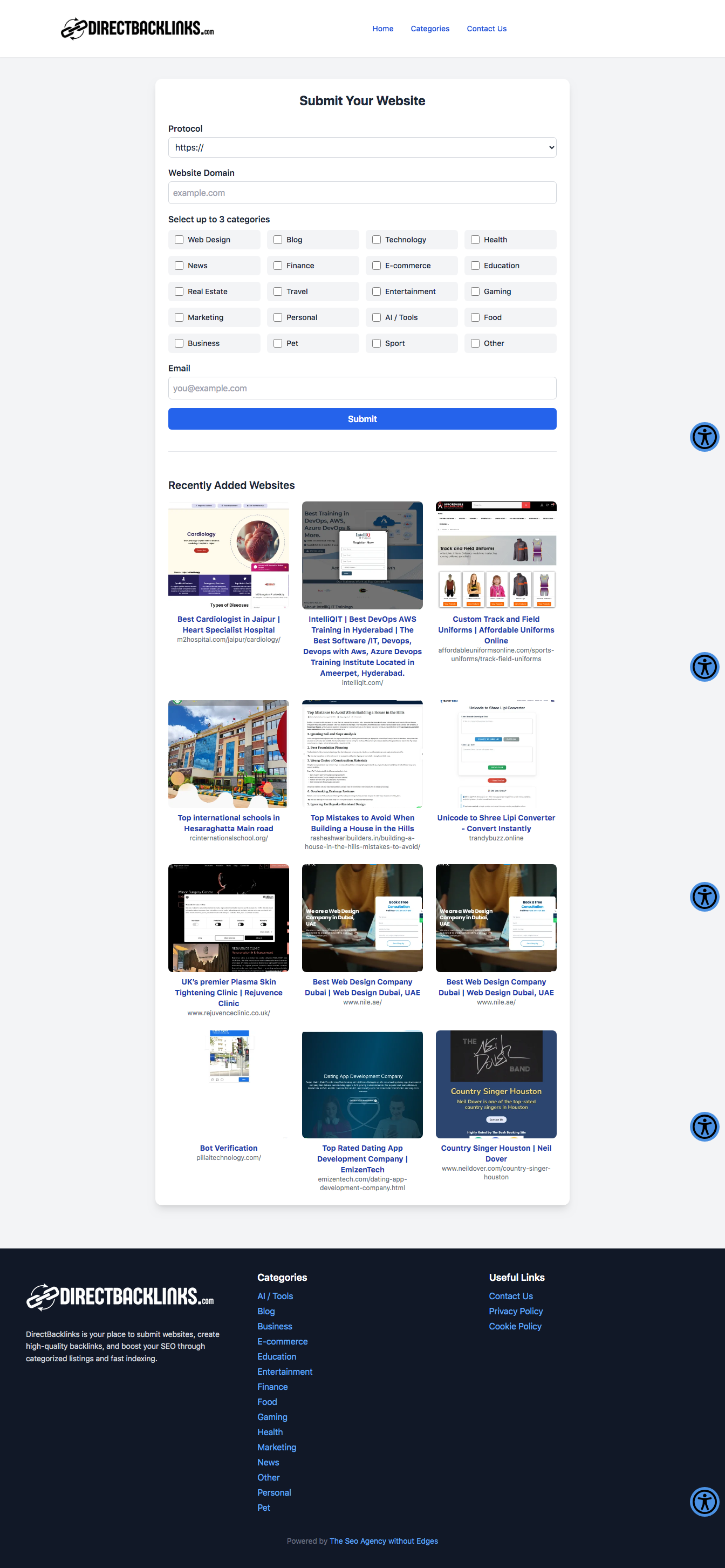Tick the AI / Tools checkbox
This screenshot has height=1568, width=725.
(377, 318)
